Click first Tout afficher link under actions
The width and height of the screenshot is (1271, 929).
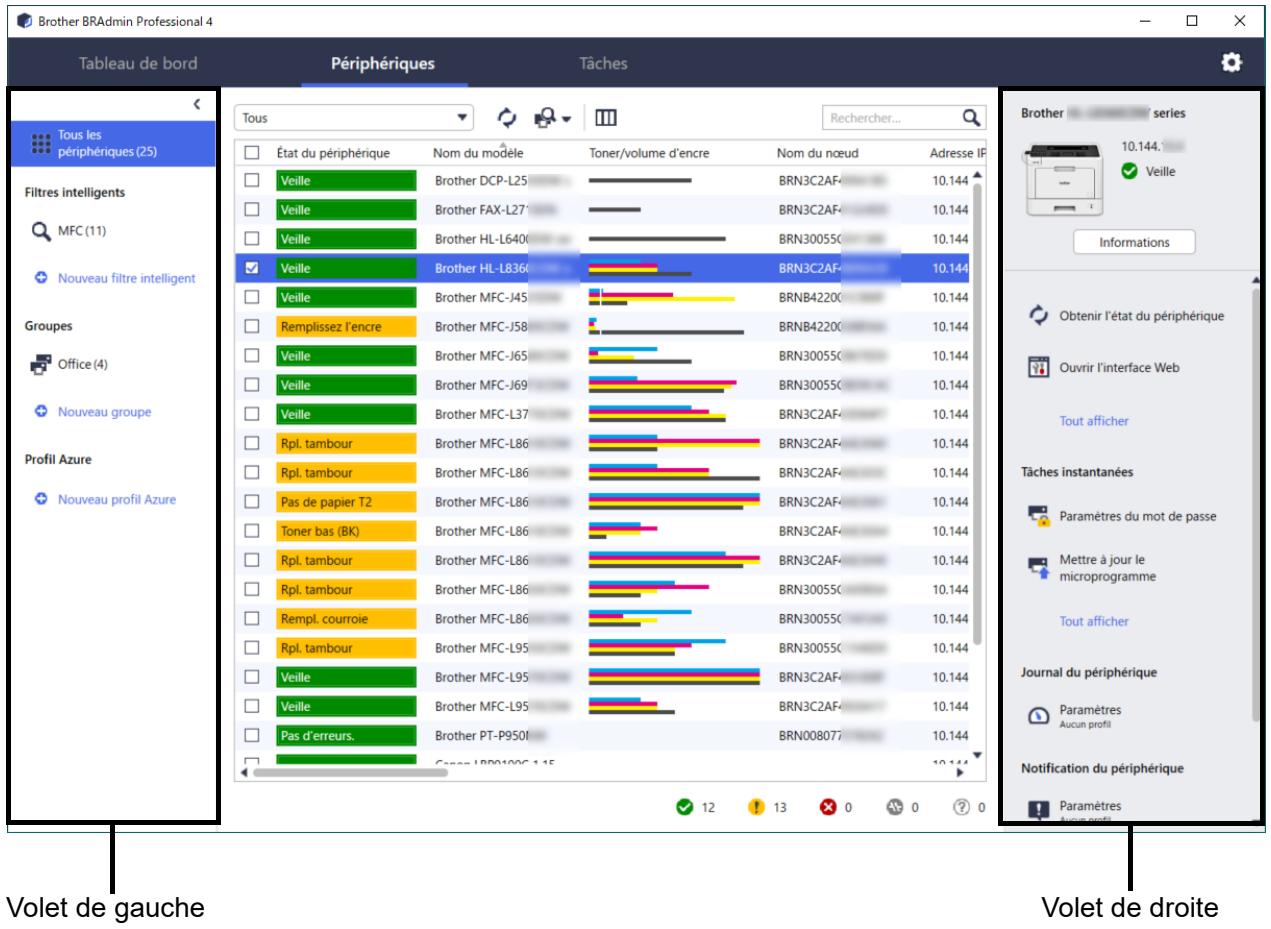click(x=1094, y=421)
